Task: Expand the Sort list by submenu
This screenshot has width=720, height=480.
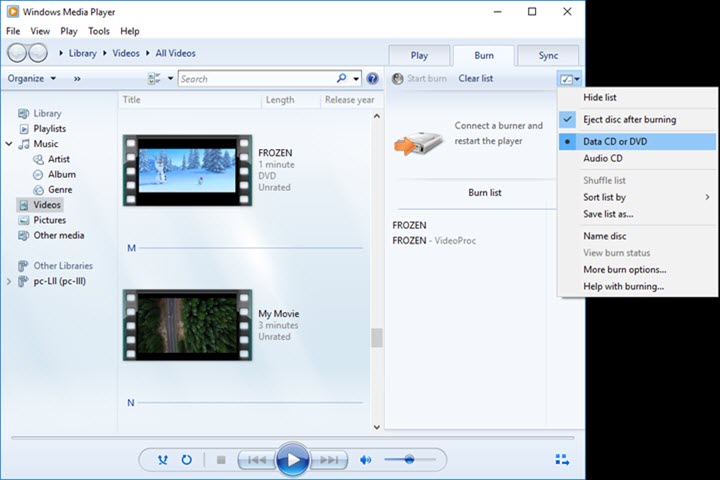Action: (605, 198)
